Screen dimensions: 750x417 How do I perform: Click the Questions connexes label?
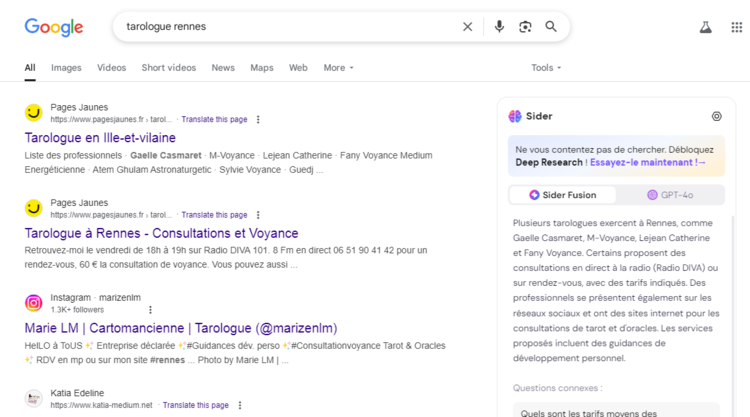click(558, 388)
